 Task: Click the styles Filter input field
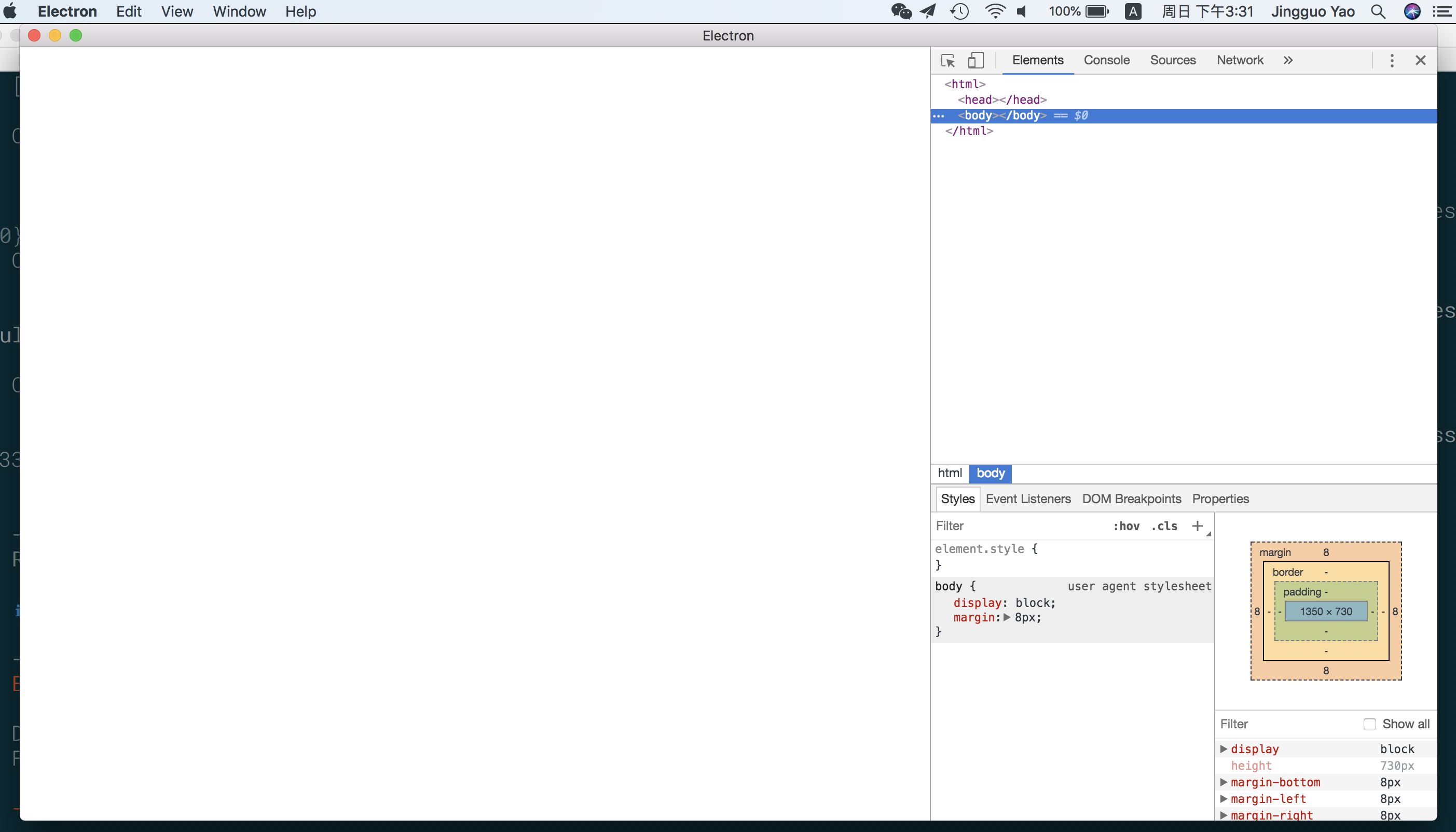1000,526
